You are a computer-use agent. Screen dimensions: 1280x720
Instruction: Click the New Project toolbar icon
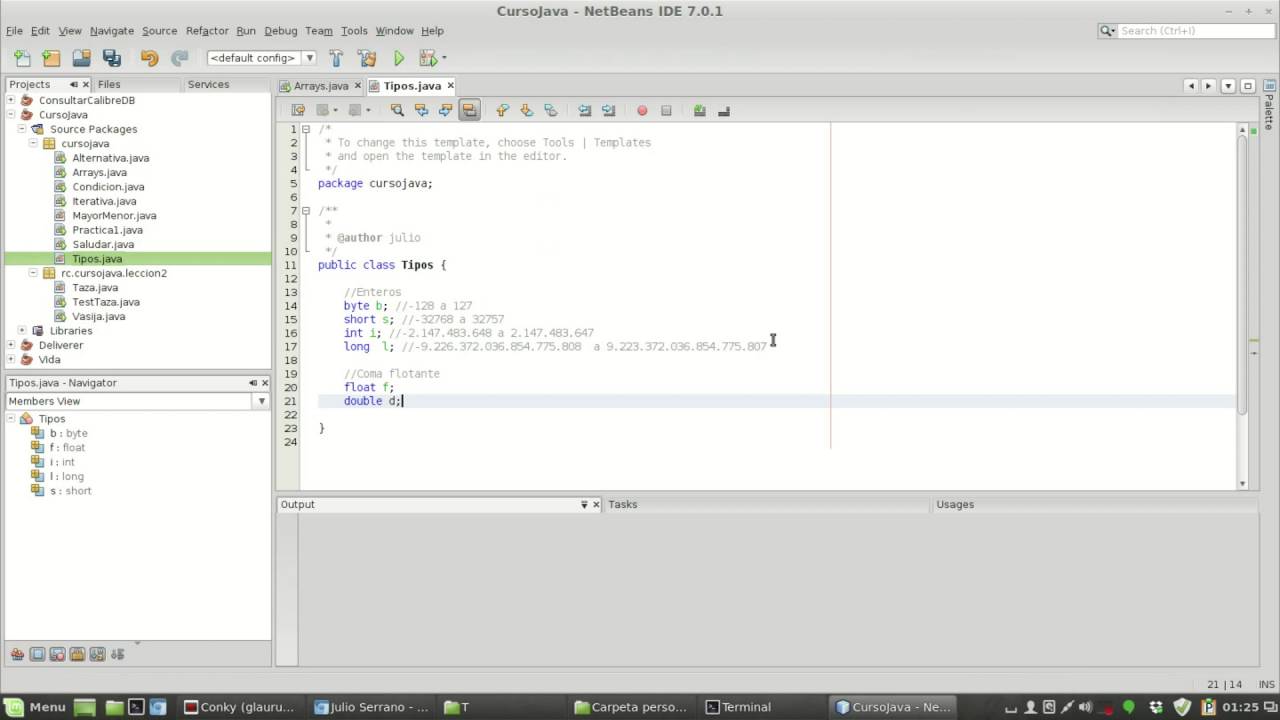[51, 58]
